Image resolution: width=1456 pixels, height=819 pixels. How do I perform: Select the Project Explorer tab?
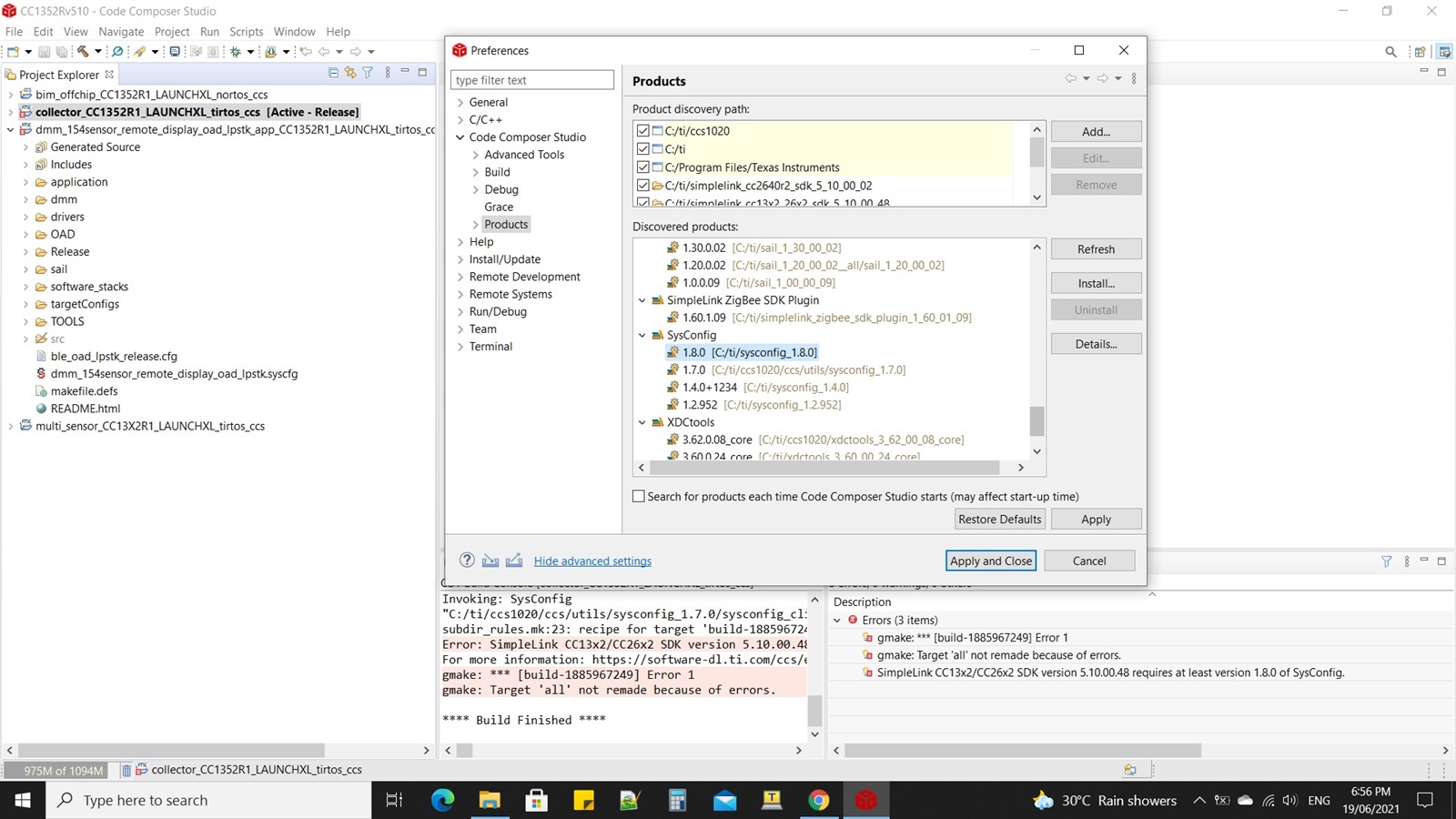click(59, 75)
